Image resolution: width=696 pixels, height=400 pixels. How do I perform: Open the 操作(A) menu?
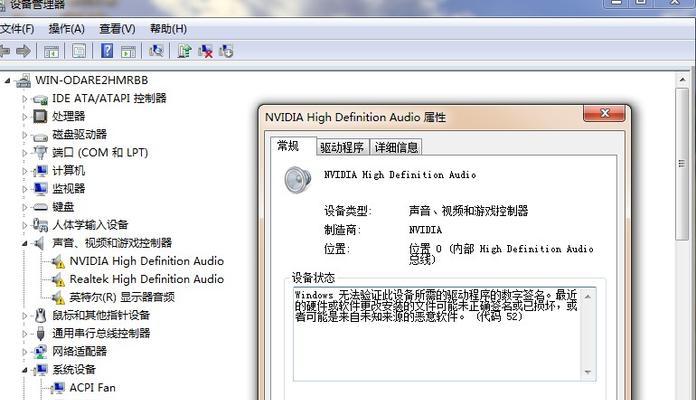tap(67, 29)
